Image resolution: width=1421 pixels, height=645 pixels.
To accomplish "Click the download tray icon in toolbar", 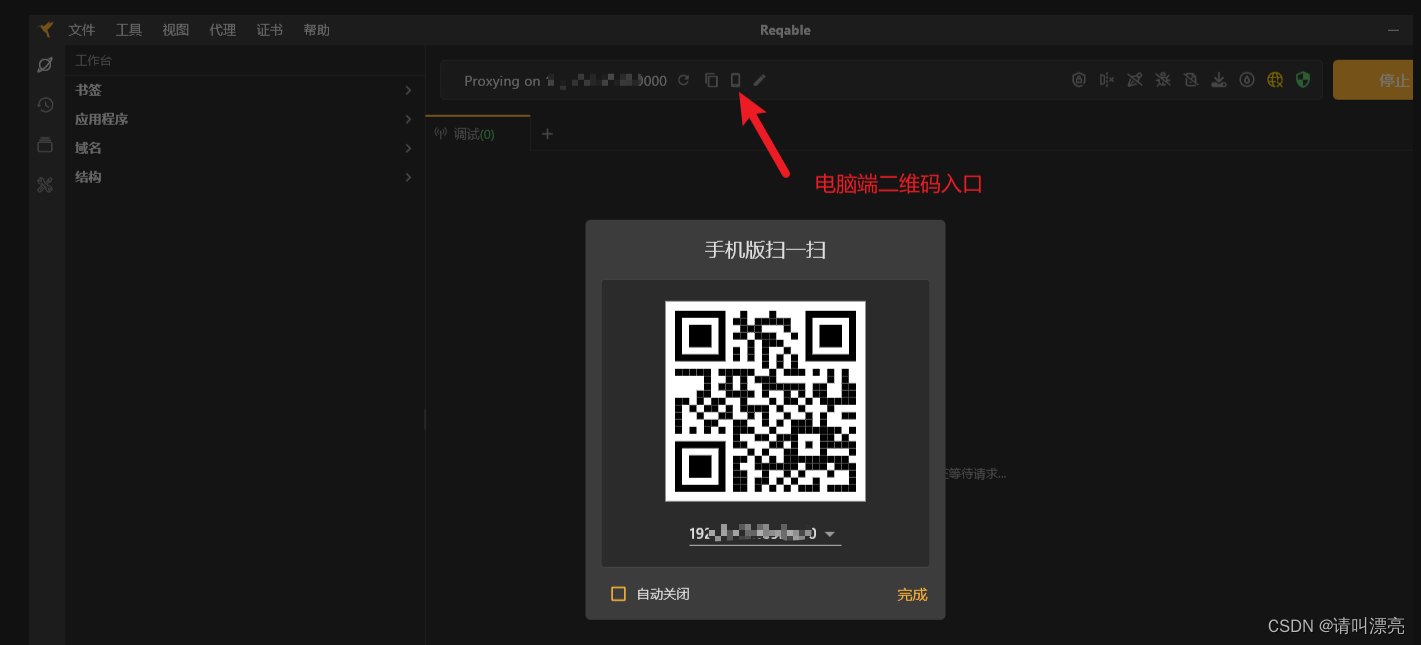I will 1219,80.
